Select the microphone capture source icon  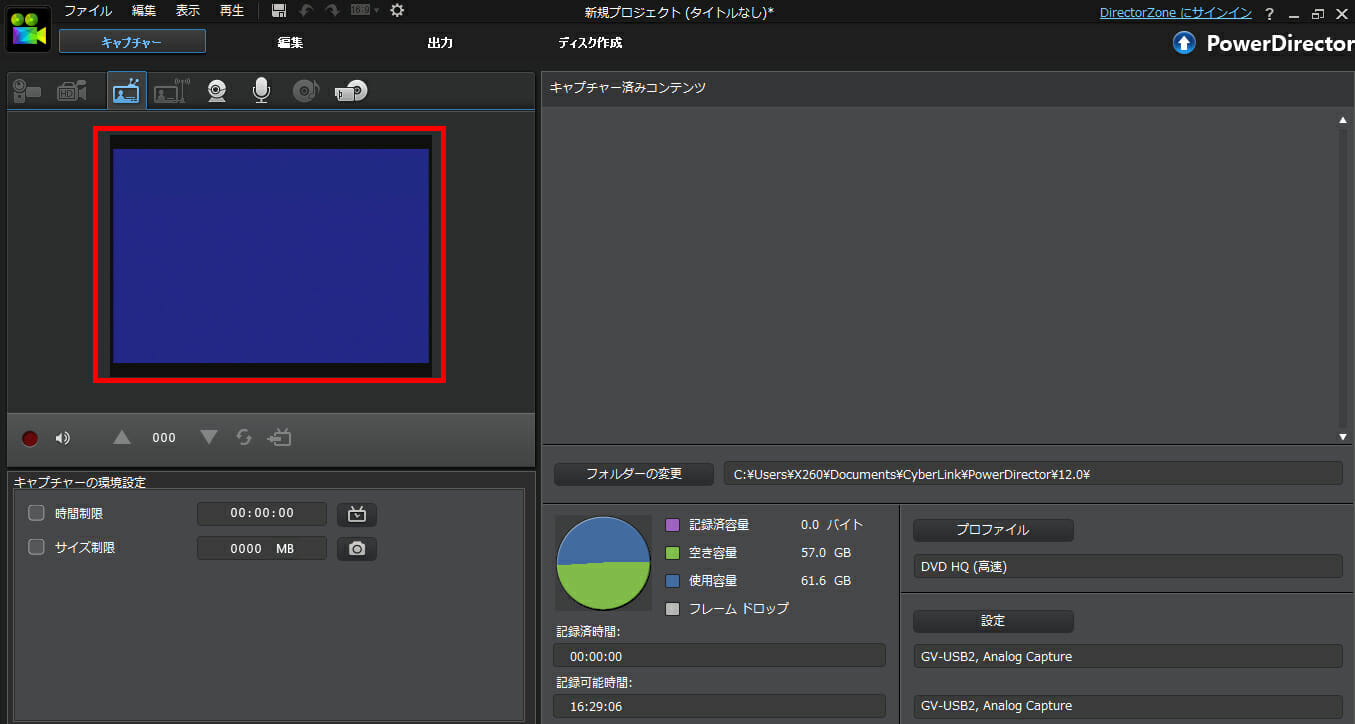click(x=261, y=91)
